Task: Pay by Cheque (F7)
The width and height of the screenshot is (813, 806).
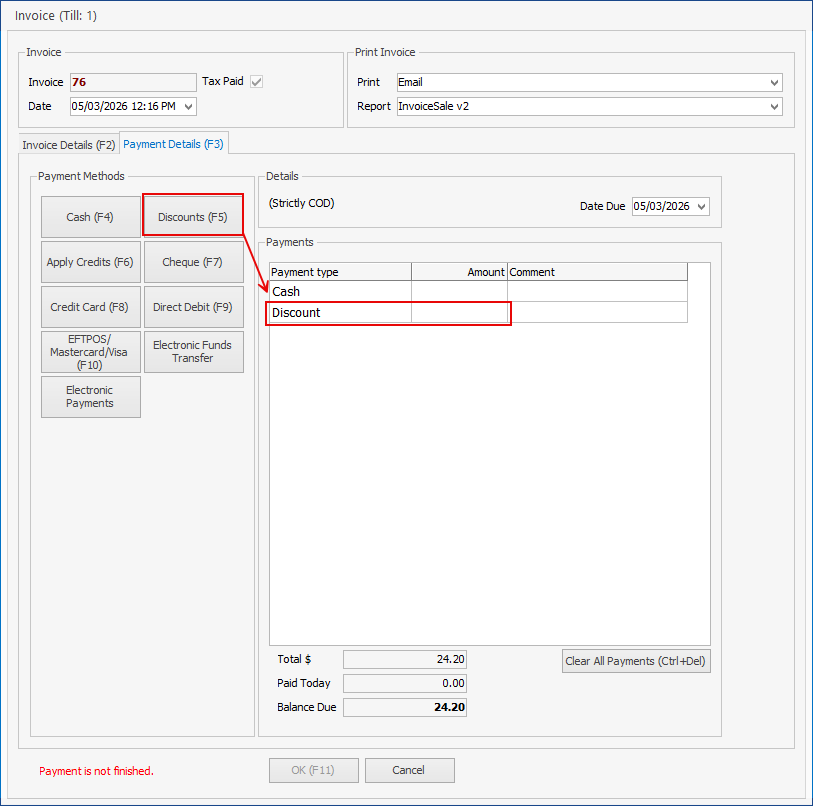Action: tap(193, 262)
